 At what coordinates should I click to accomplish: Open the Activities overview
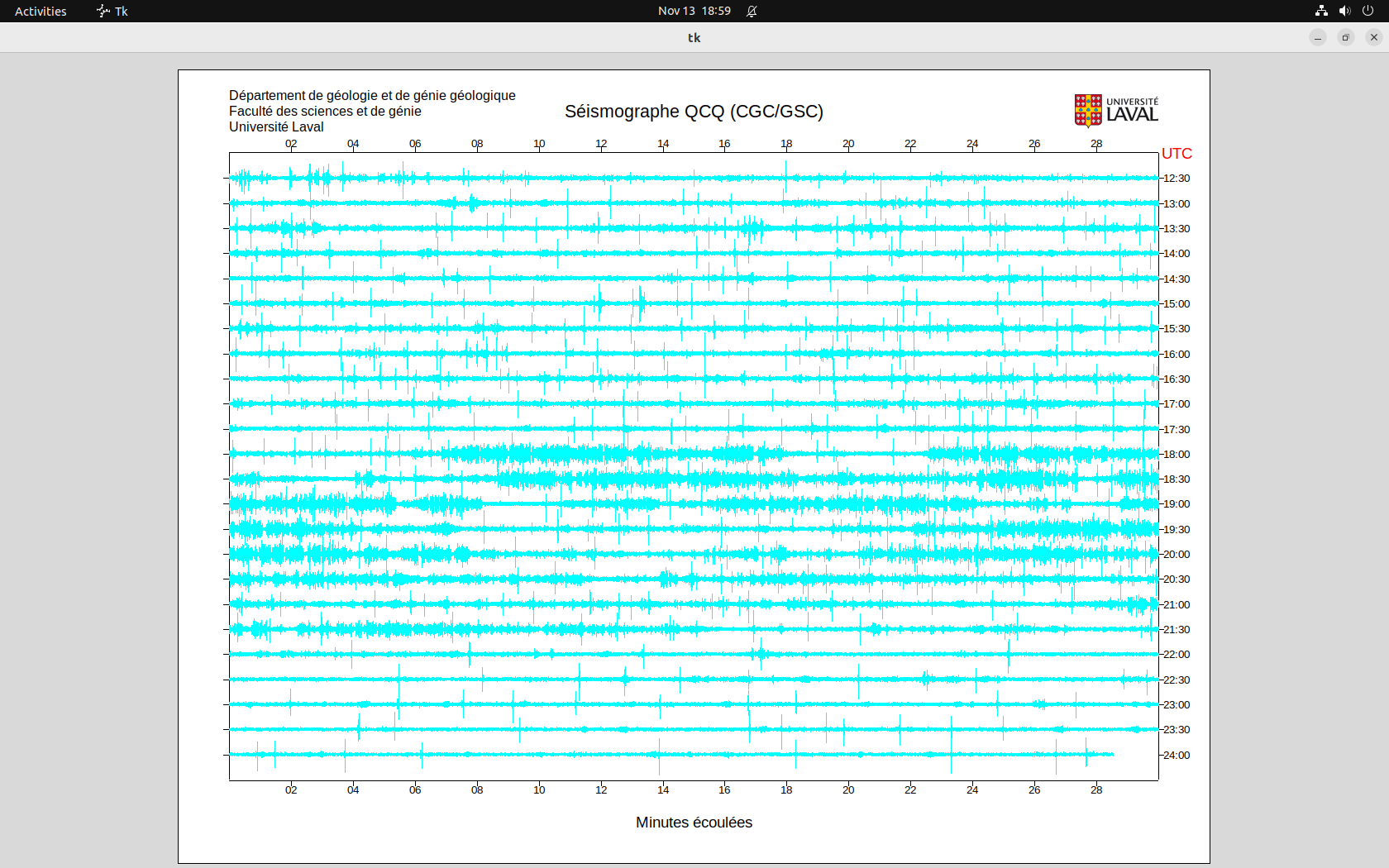pyautogui.click(x=41, y=11)
